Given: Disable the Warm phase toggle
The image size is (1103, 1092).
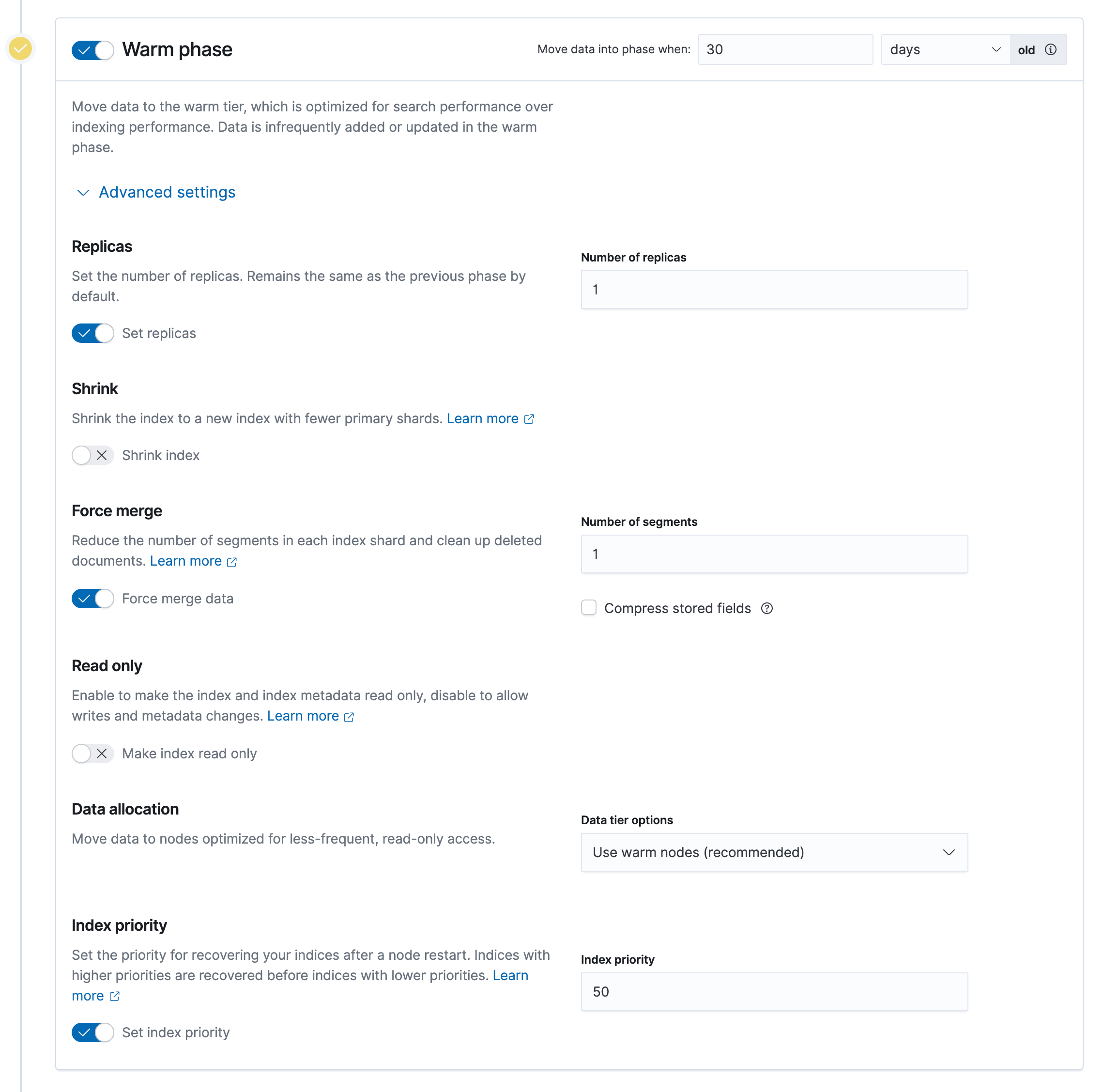Looking at the screenshot, I should (x=92, y=50).
